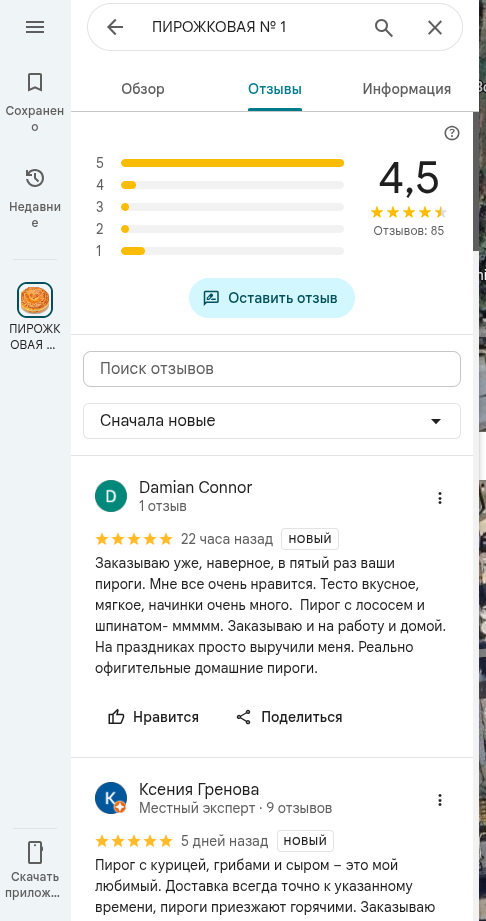Open the three-dot menu for Ксения Гренова's review
Screen dimensions: 486x921
click(440, 801)
